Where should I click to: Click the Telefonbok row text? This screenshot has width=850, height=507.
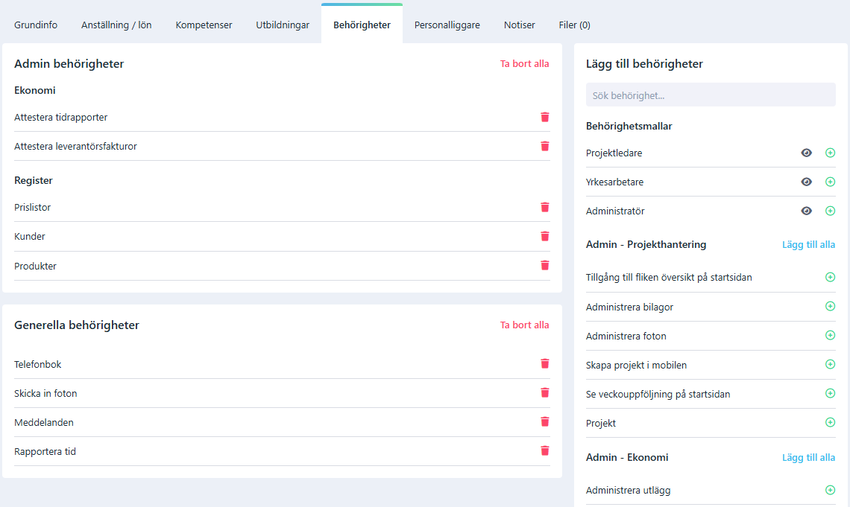point(38,364)
